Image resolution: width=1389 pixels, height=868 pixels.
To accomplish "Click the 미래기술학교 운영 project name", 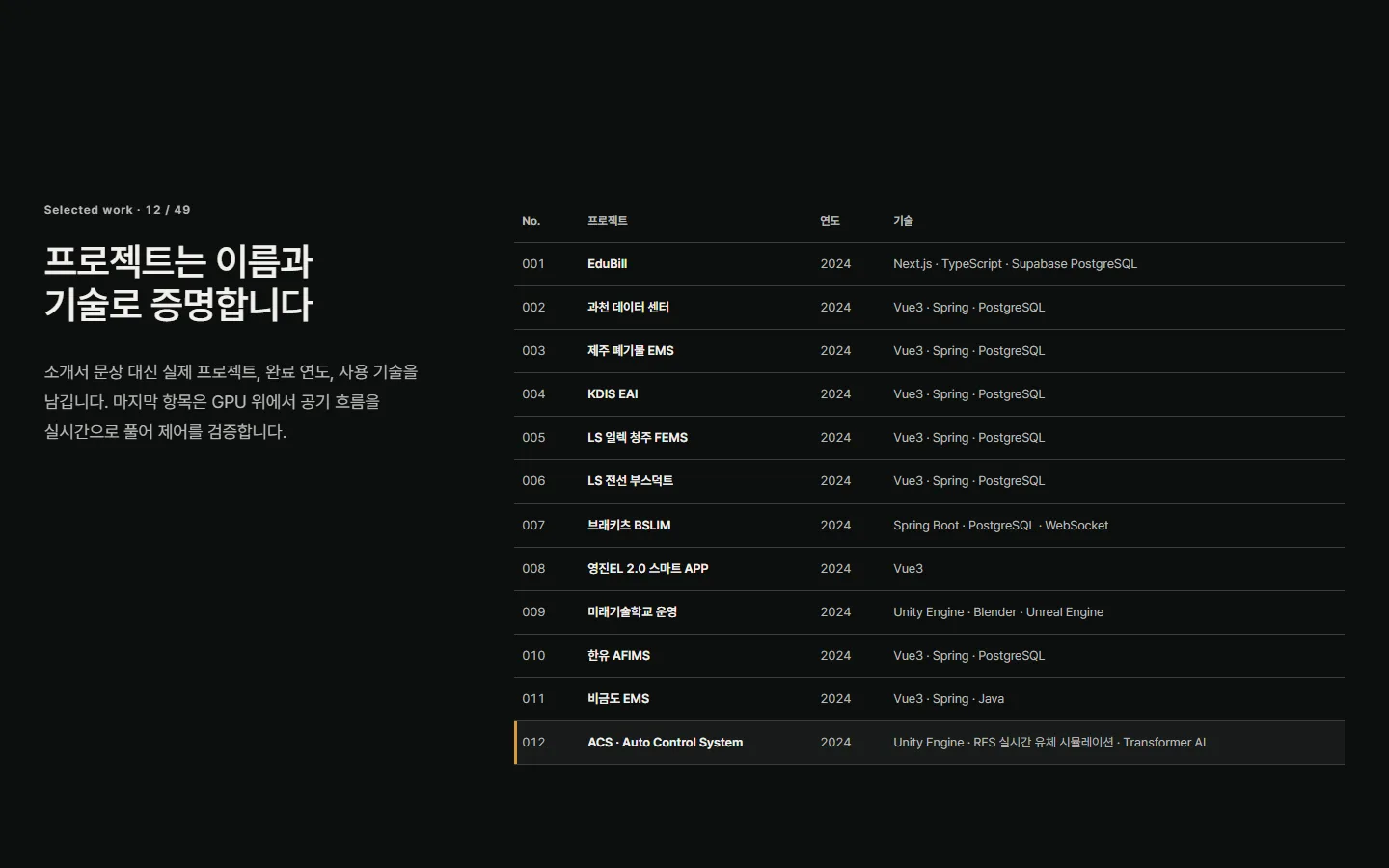I will click(632, 612).
